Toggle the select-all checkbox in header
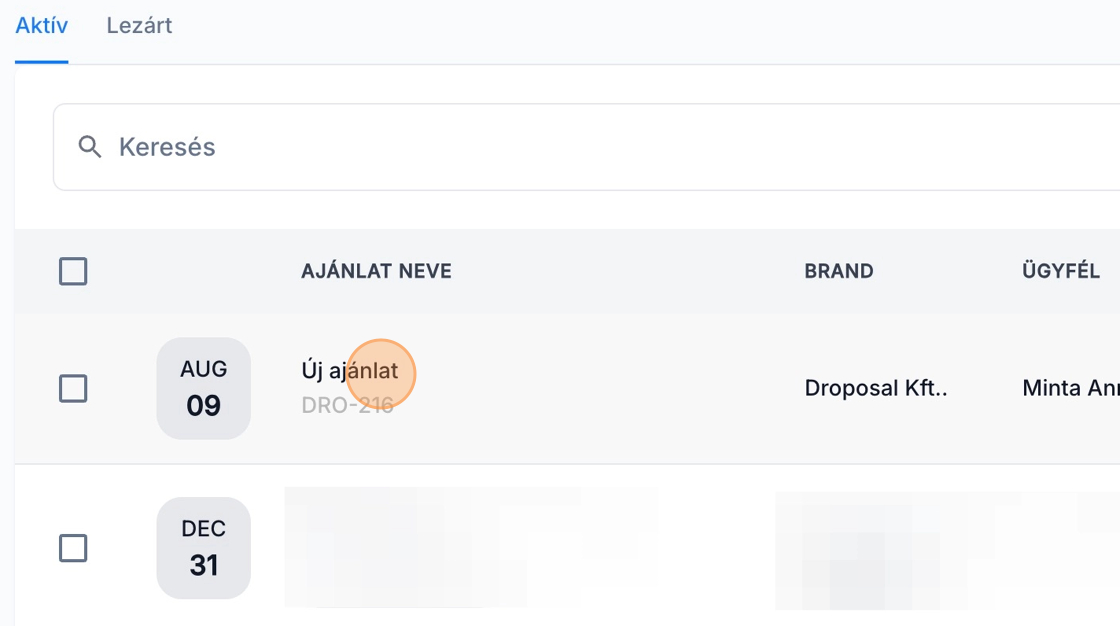Viewport: 1120px width, 626px height. [73, 271]
